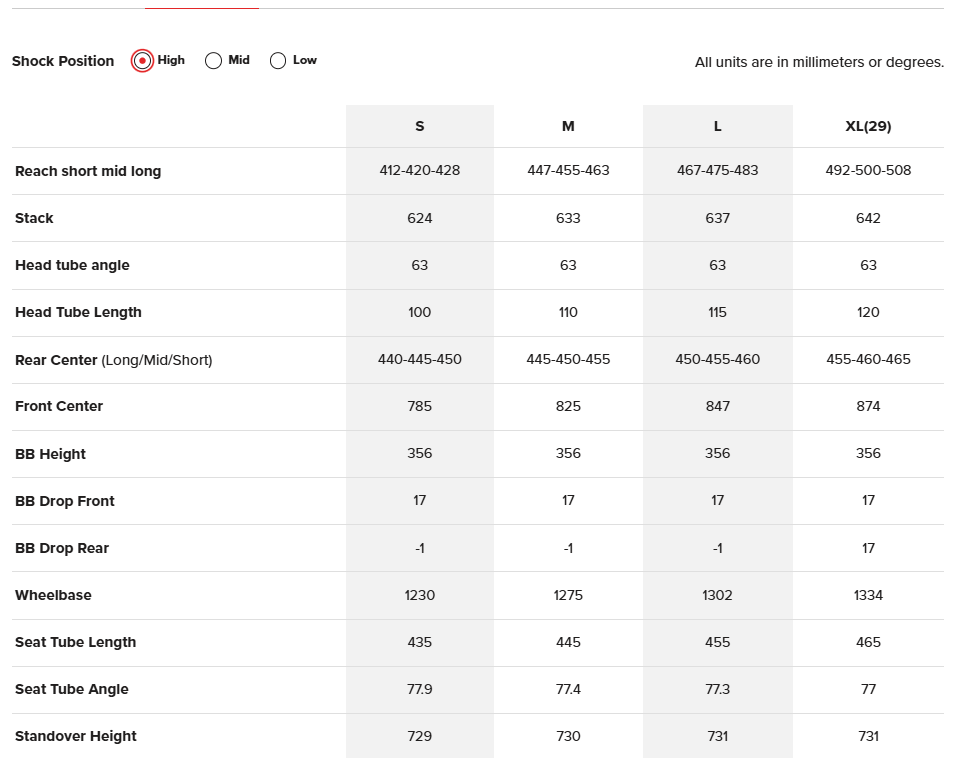Click the XL(29) size column header
Image resolution: width=956 pixels, height=758 pixels.
click(868, 126)
